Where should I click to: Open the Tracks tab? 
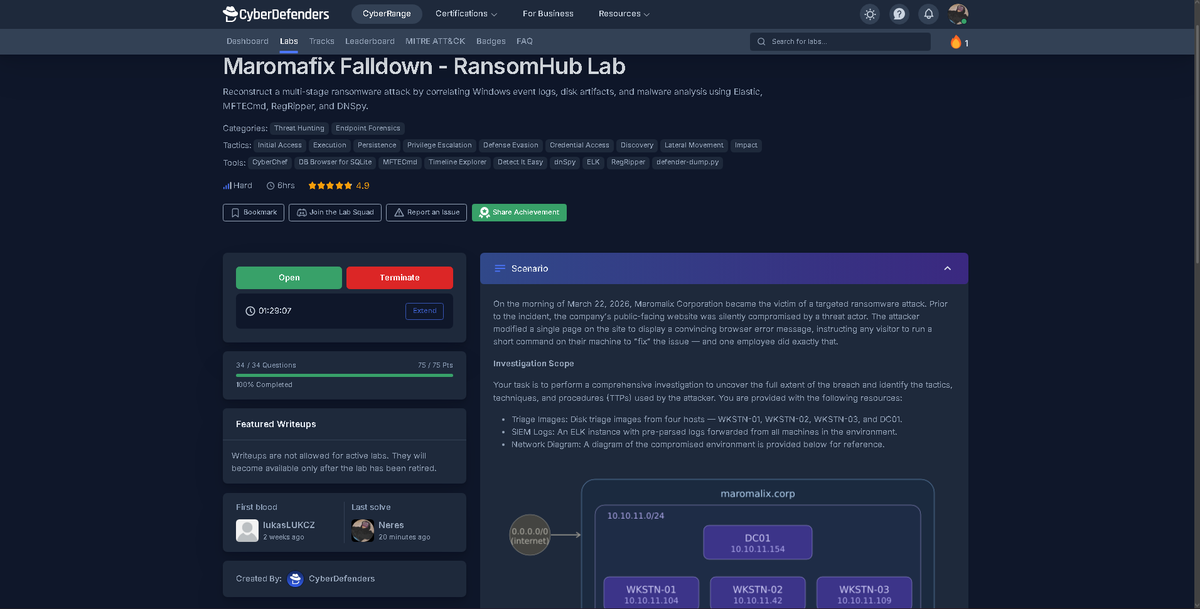tap(322, 41)
